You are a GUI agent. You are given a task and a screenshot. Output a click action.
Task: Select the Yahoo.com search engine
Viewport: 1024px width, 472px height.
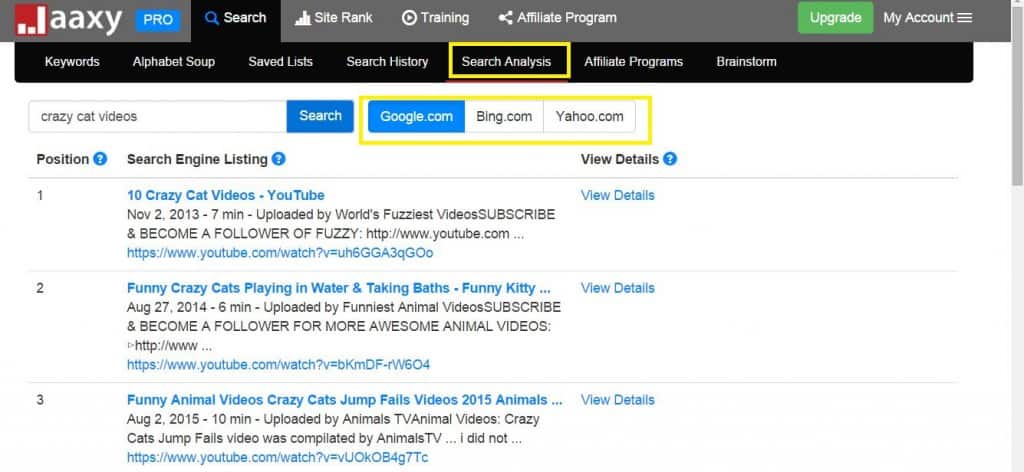[589, 117]
